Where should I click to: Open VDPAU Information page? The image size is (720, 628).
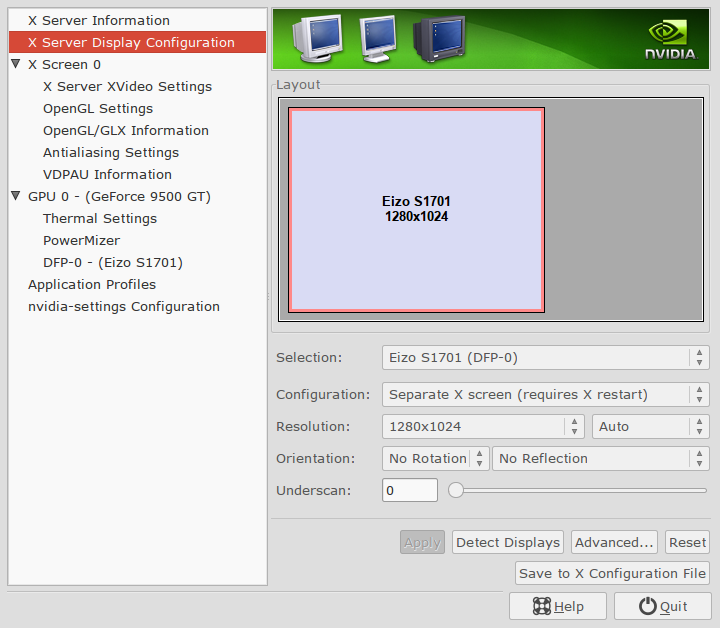point(107,174)
